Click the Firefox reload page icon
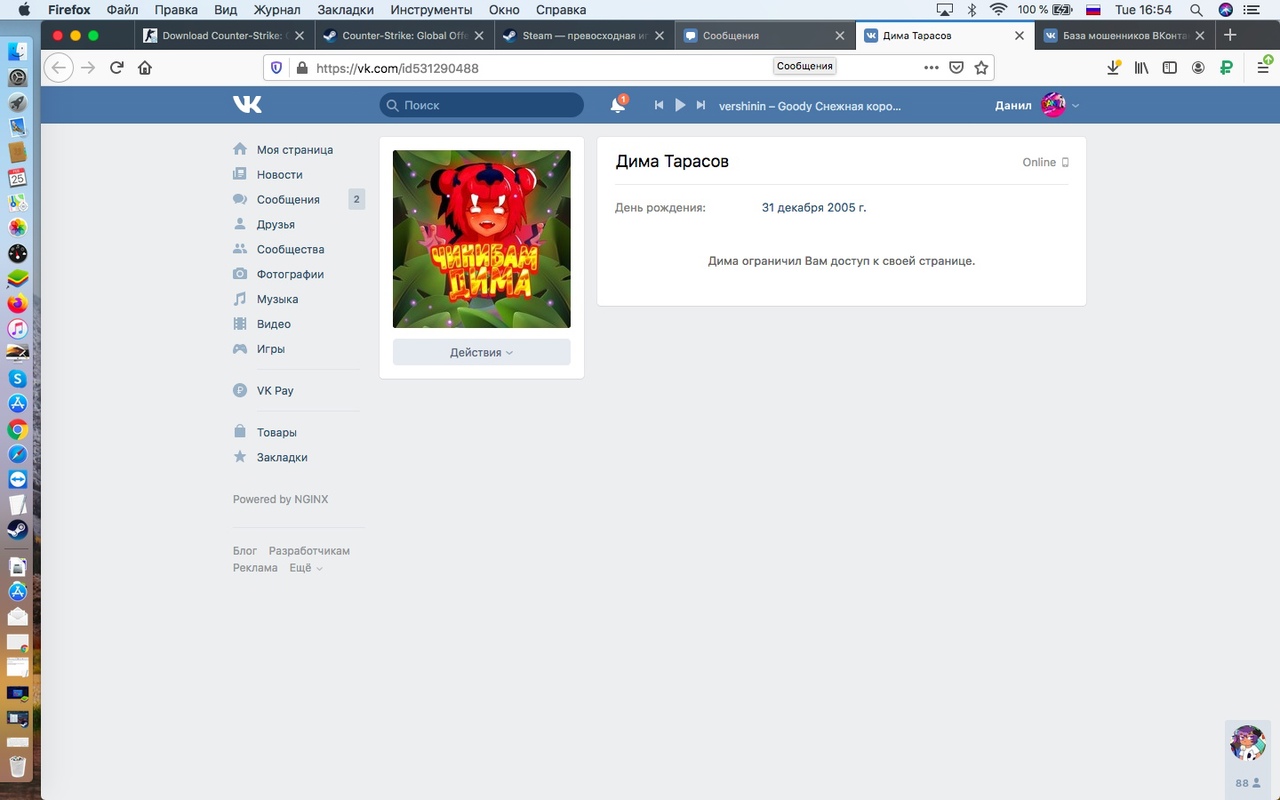 [117, 68]
